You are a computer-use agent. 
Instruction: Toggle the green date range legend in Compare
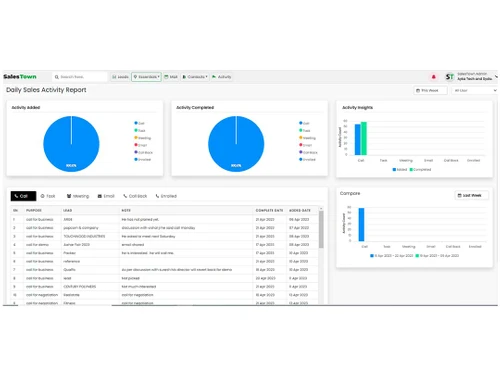pos(437,256)
